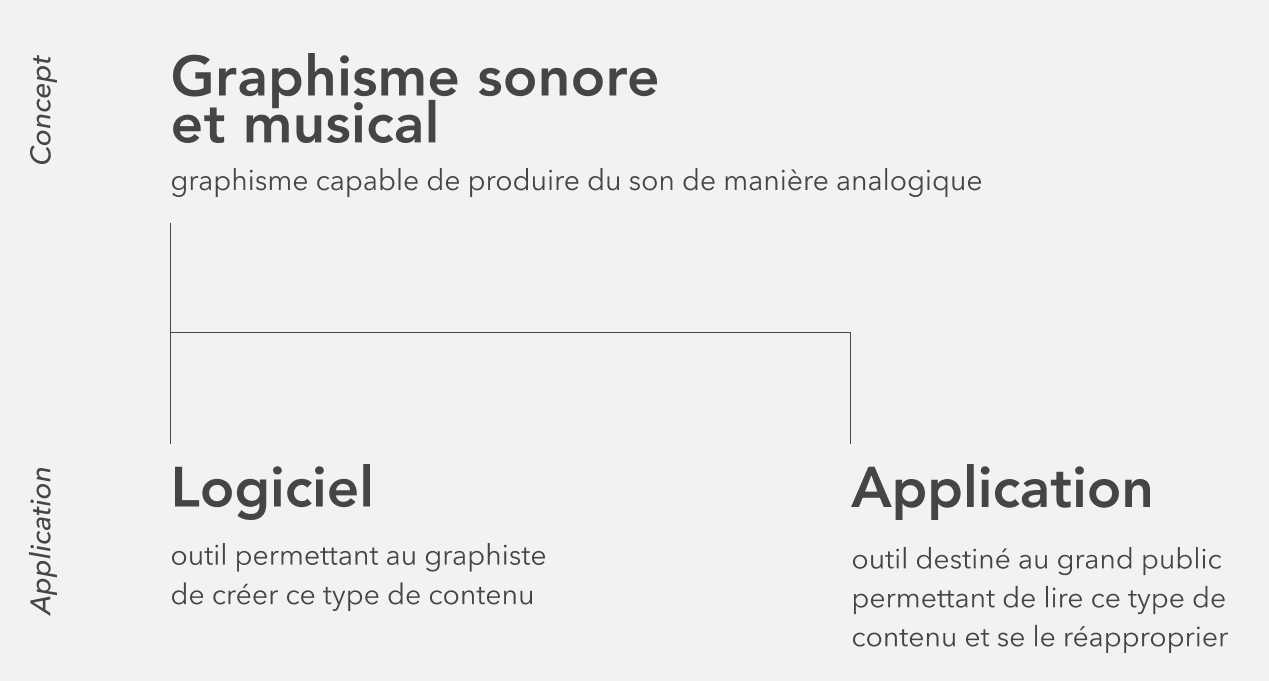Click the rotated Concept side label

(x=41, y=110)
